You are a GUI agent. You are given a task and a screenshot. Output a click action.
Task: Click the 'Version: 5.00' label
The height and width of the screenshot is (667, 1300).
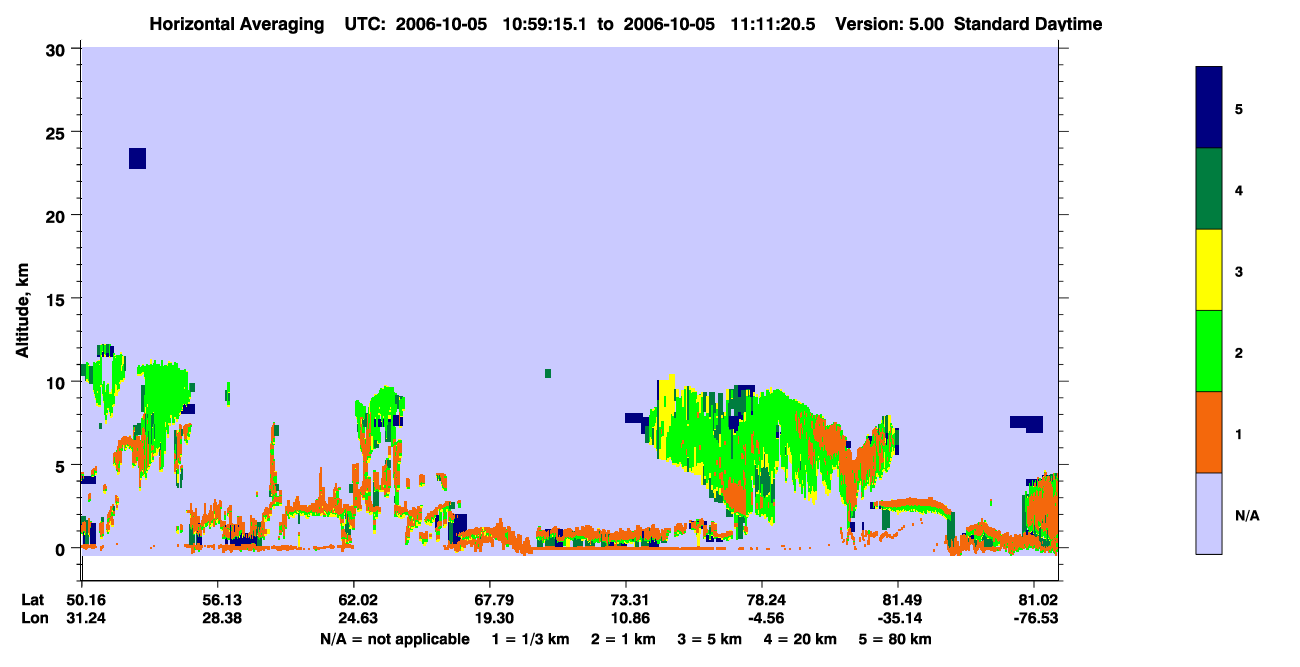tap(890, 24)
